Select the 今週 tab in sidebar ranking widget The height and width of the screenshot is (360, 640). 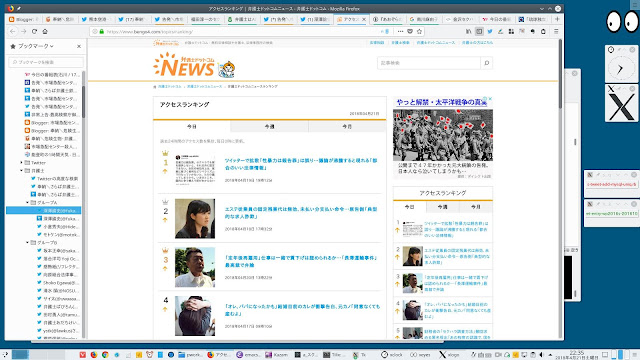pos(442,207)
